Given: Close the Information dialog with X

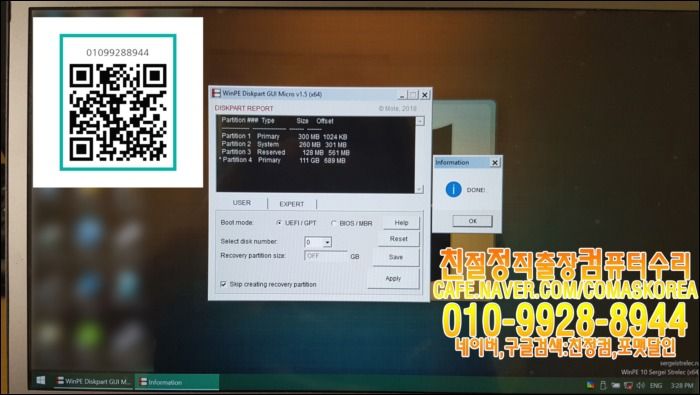Looking at the screenshot, I should click(495, 163).
